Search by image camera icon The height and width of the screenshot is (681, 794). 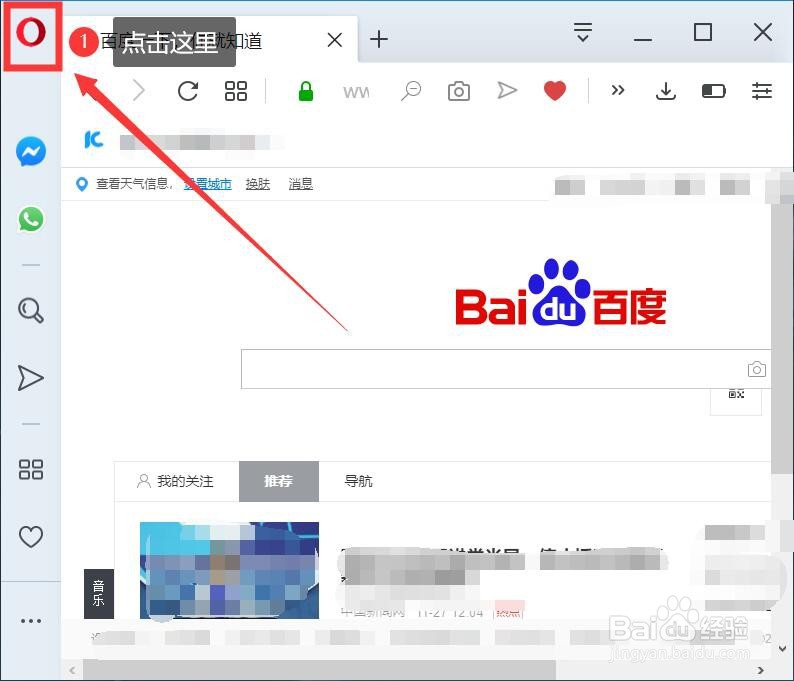pyautogui.click(x=757, y=369)
